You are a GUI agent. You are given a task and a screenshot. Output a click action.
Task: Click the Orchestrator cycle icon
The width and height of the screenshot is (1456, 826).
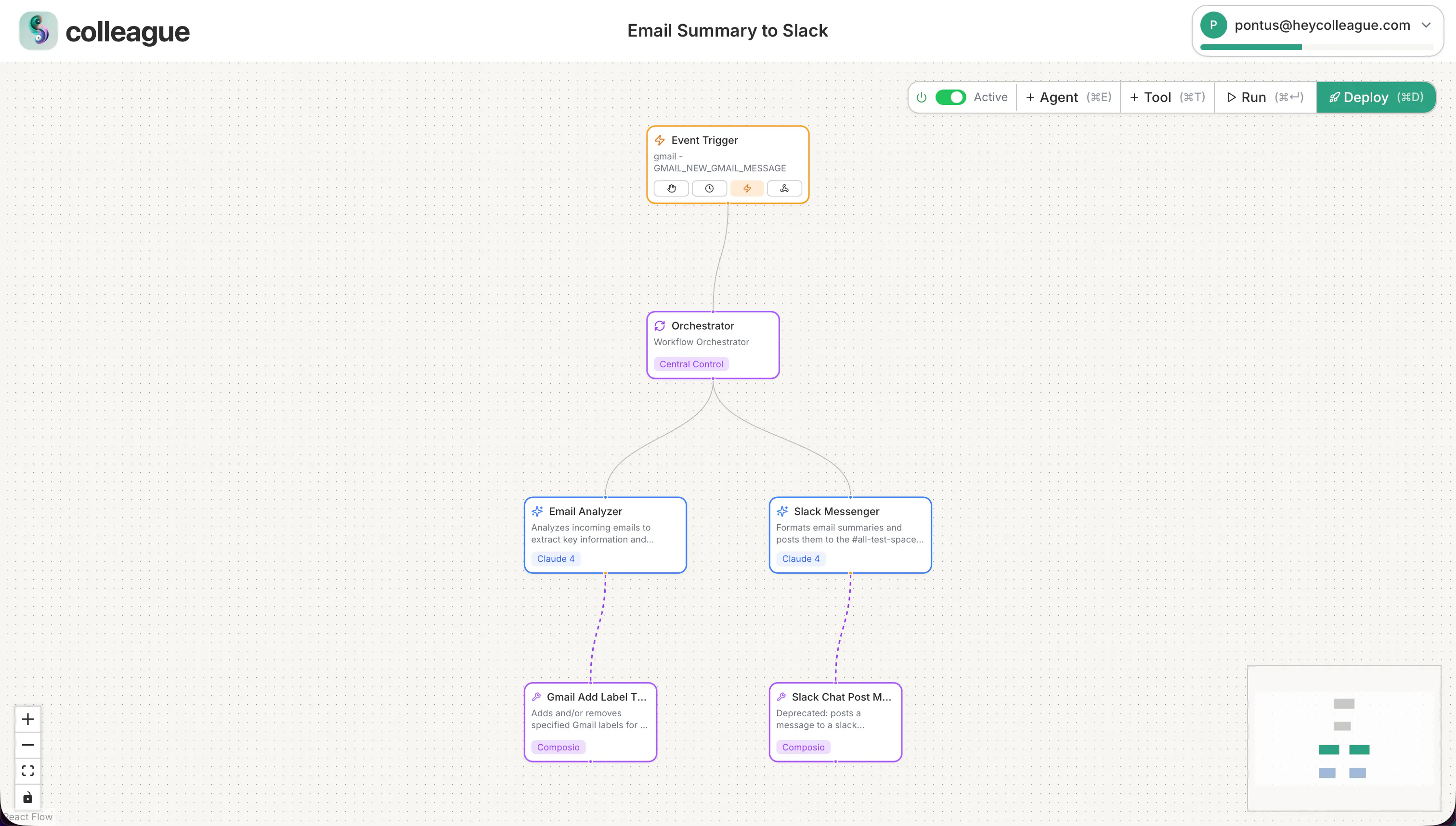(660, 325)
